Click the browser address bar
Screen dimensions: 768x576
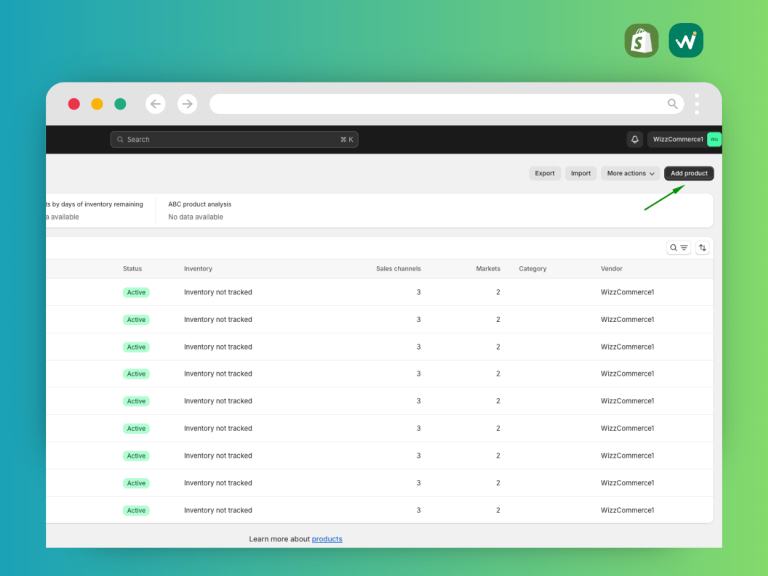tap(447, 104)
